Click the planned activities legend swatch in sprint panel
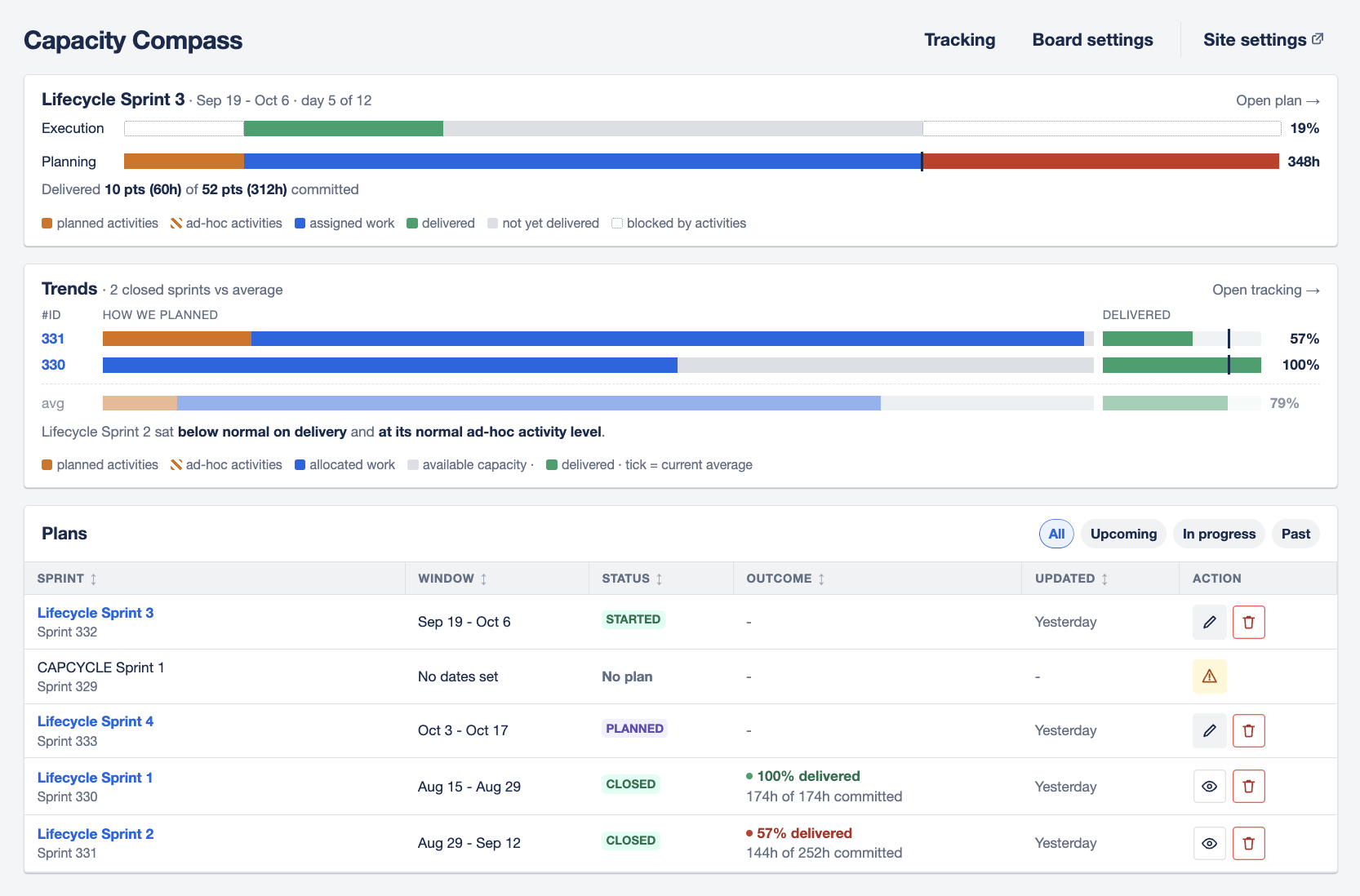 (x=47, y=224)
